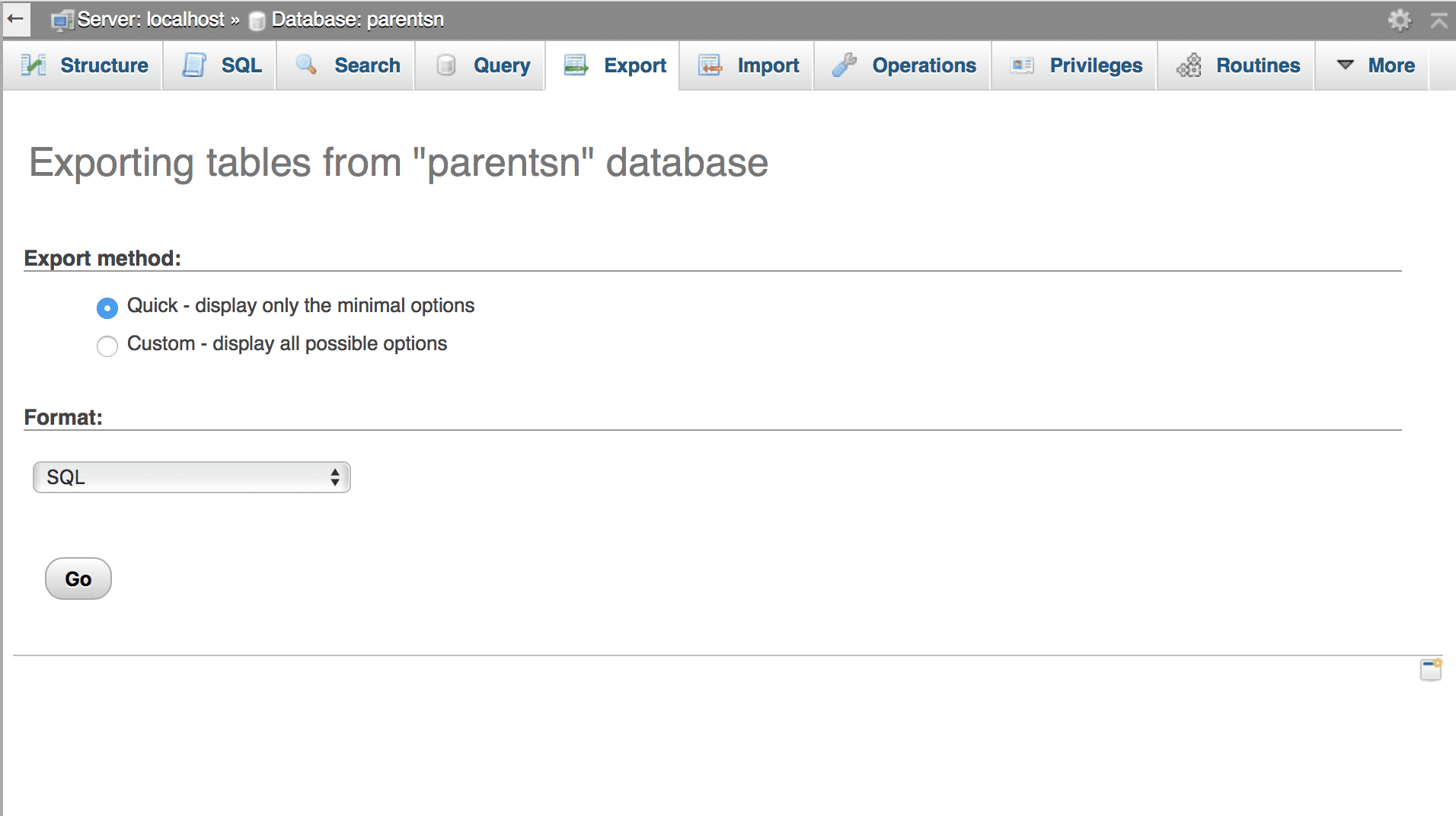Click the SQL tab scroll icon
The height and width of the screenshot is (816, 1456).
tap(194, 65)
